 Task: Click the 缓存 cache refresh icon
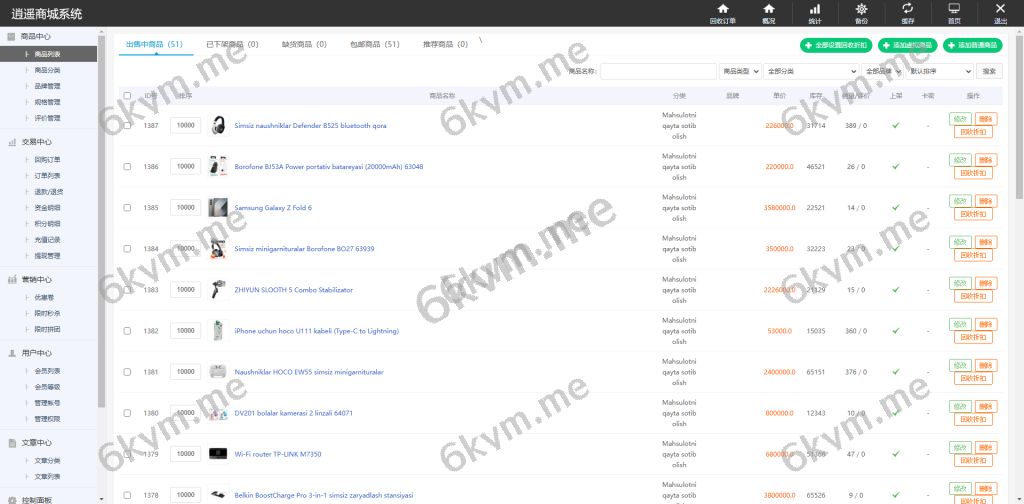(908, 13)
